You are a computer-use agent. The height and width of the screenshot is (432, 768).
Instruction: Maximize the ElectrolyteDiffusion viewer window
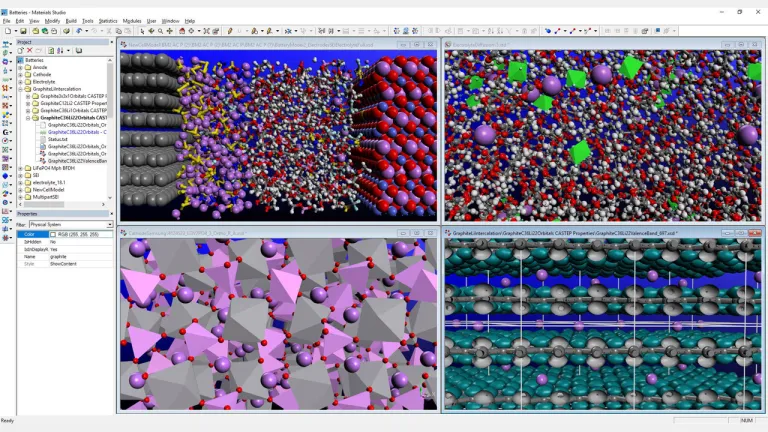[x=743, y=45]
